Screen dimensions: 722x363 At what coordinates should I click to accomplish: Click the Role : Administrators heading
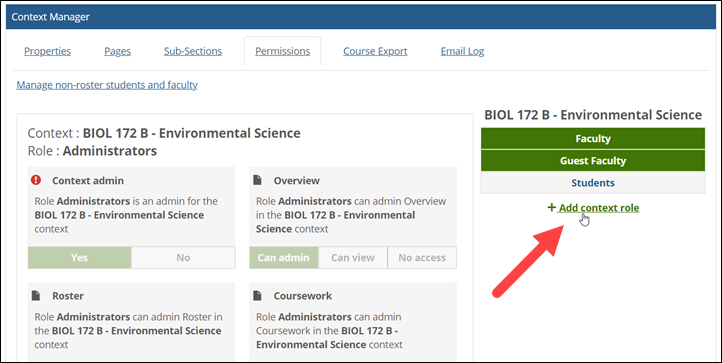pyautogui.click(x=92, y=151)
